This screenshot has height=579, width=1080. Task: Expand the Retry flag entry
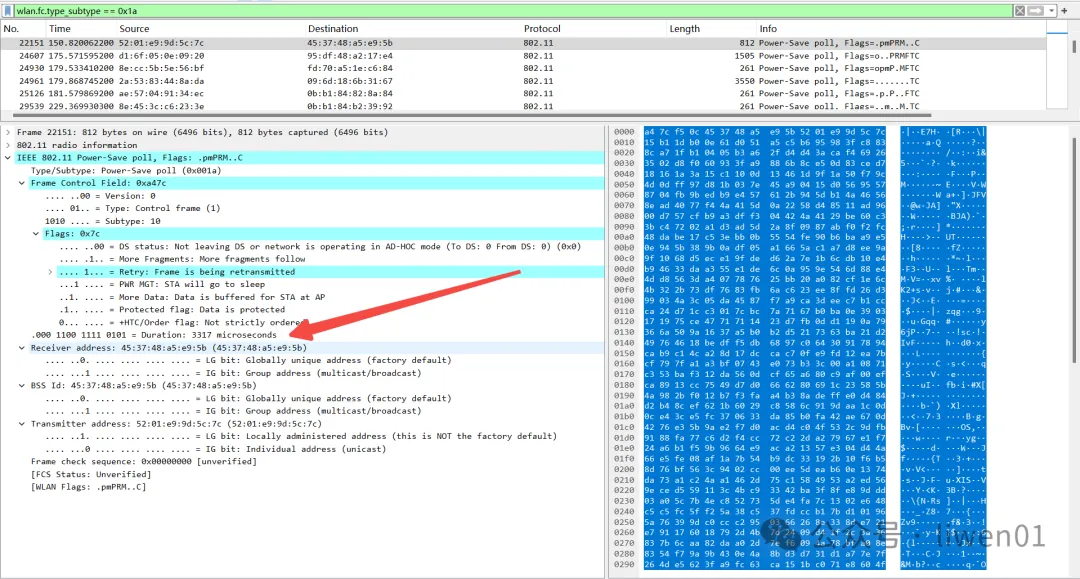pyautogui.click(x=49, y=272)
